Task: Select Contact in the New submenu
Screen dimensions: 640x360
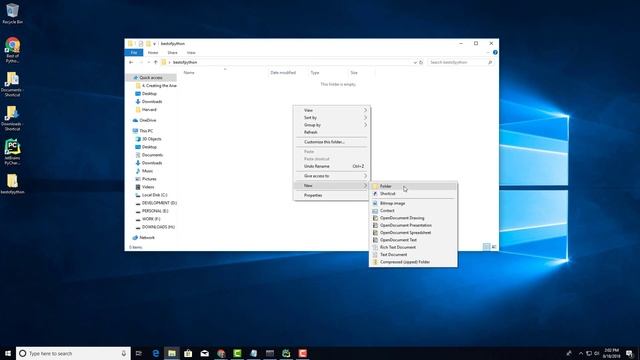Action: 413,211
